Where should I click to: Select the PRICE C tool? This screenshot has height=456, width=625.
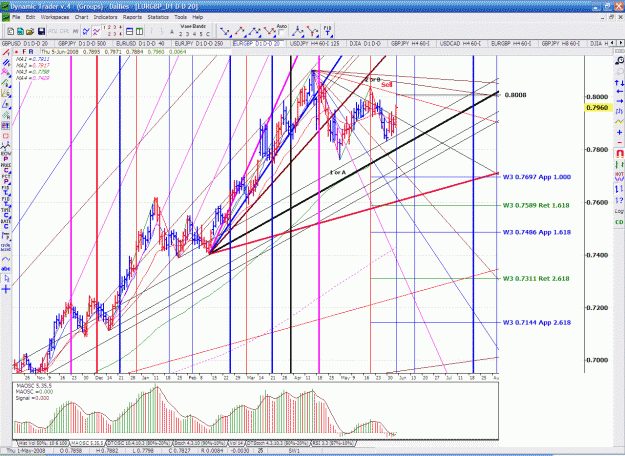tap(6, 167)
